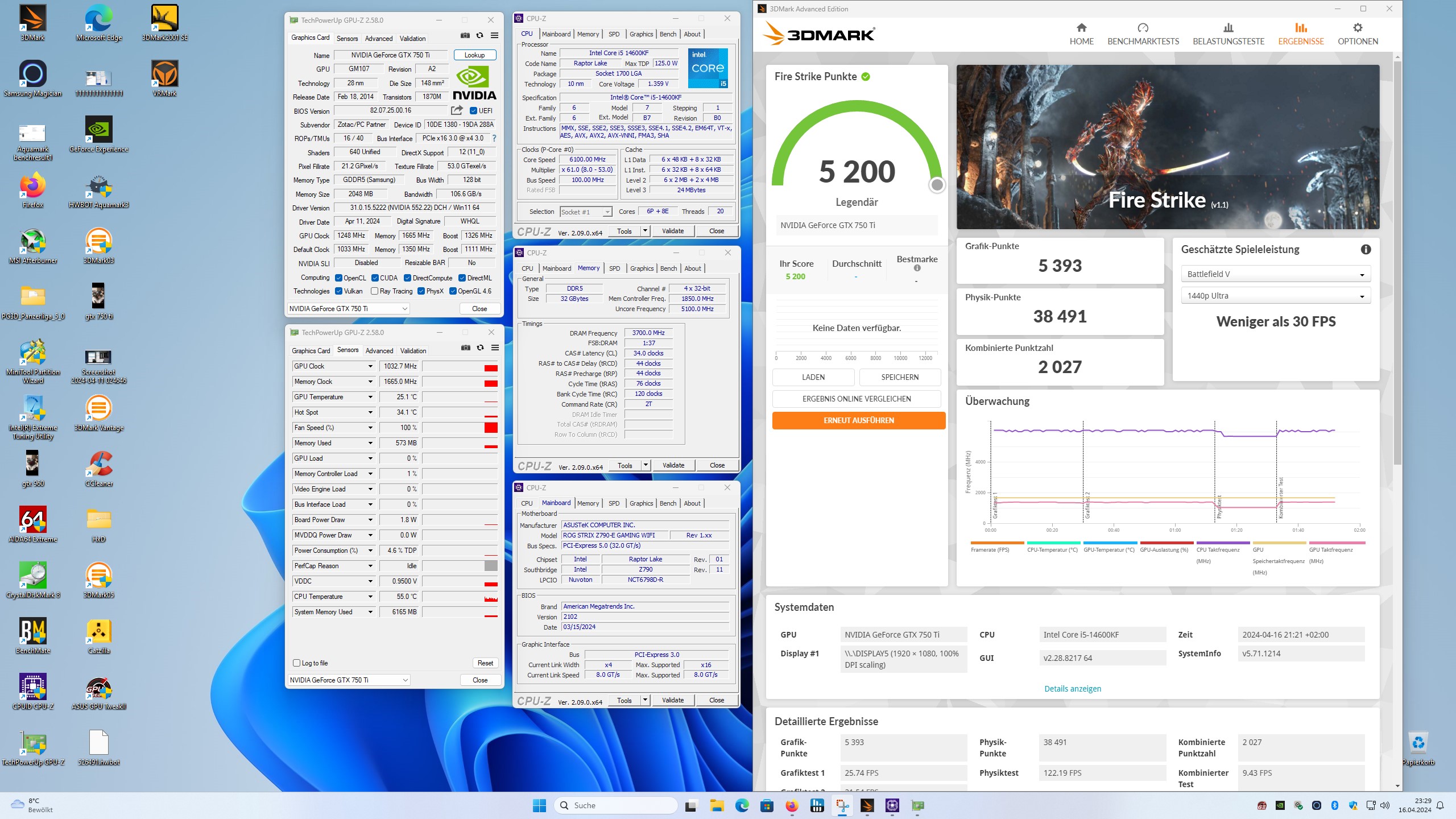
Task: Toggle the DirectCompute checkbox in GPU-Z
Action: click(x=407, y=278)
